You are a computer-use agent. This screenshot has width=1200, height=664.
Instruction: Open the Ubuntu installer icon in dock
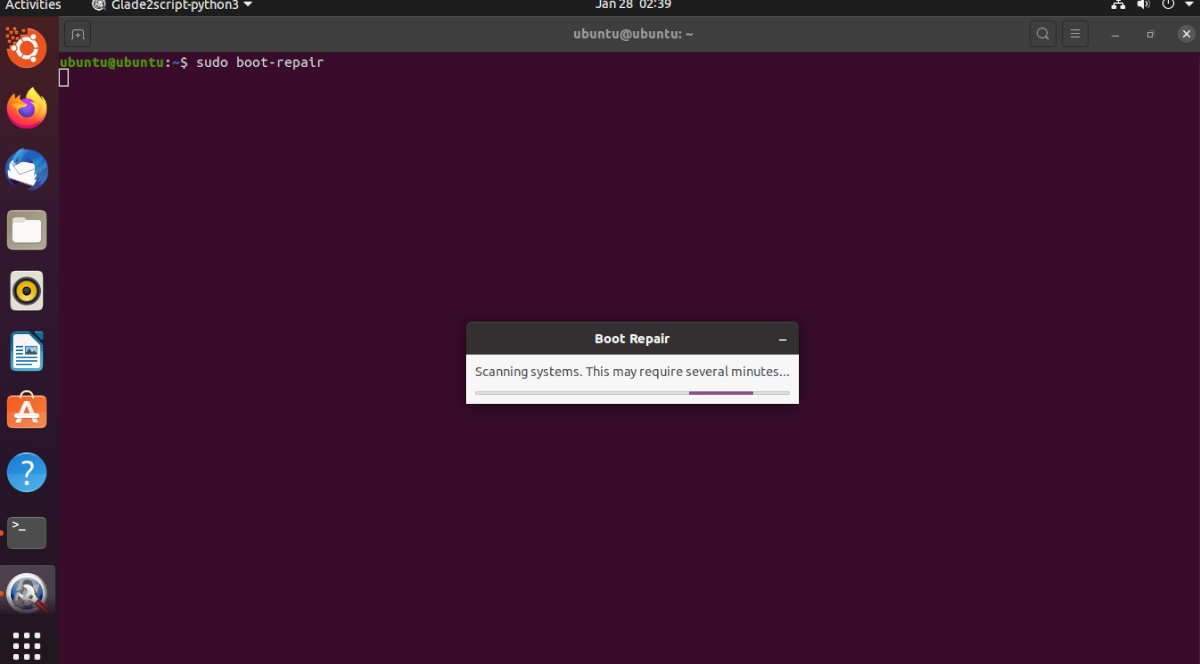(x=27, y=47)
